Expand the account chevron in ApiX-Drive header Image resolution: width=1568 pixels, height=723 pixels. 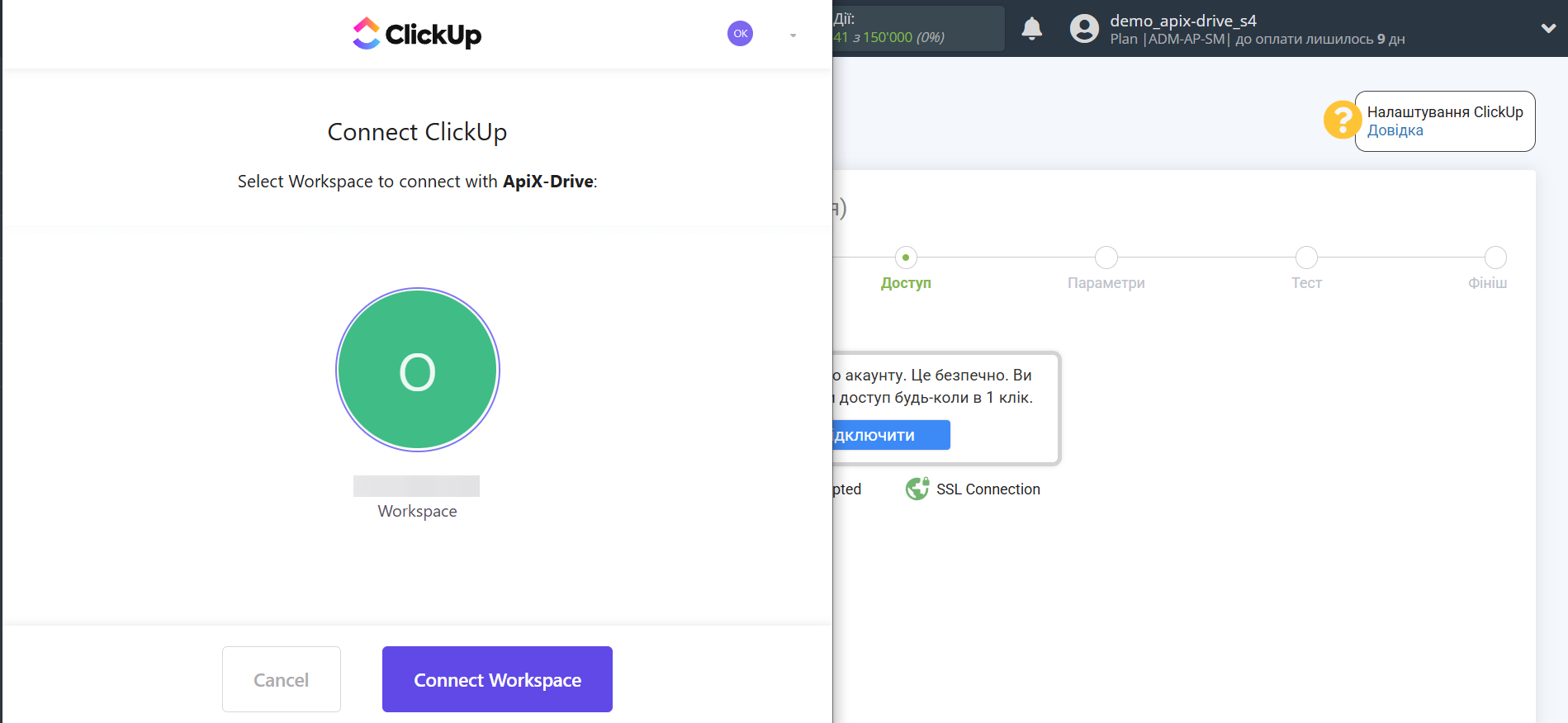click(1548, 28)
